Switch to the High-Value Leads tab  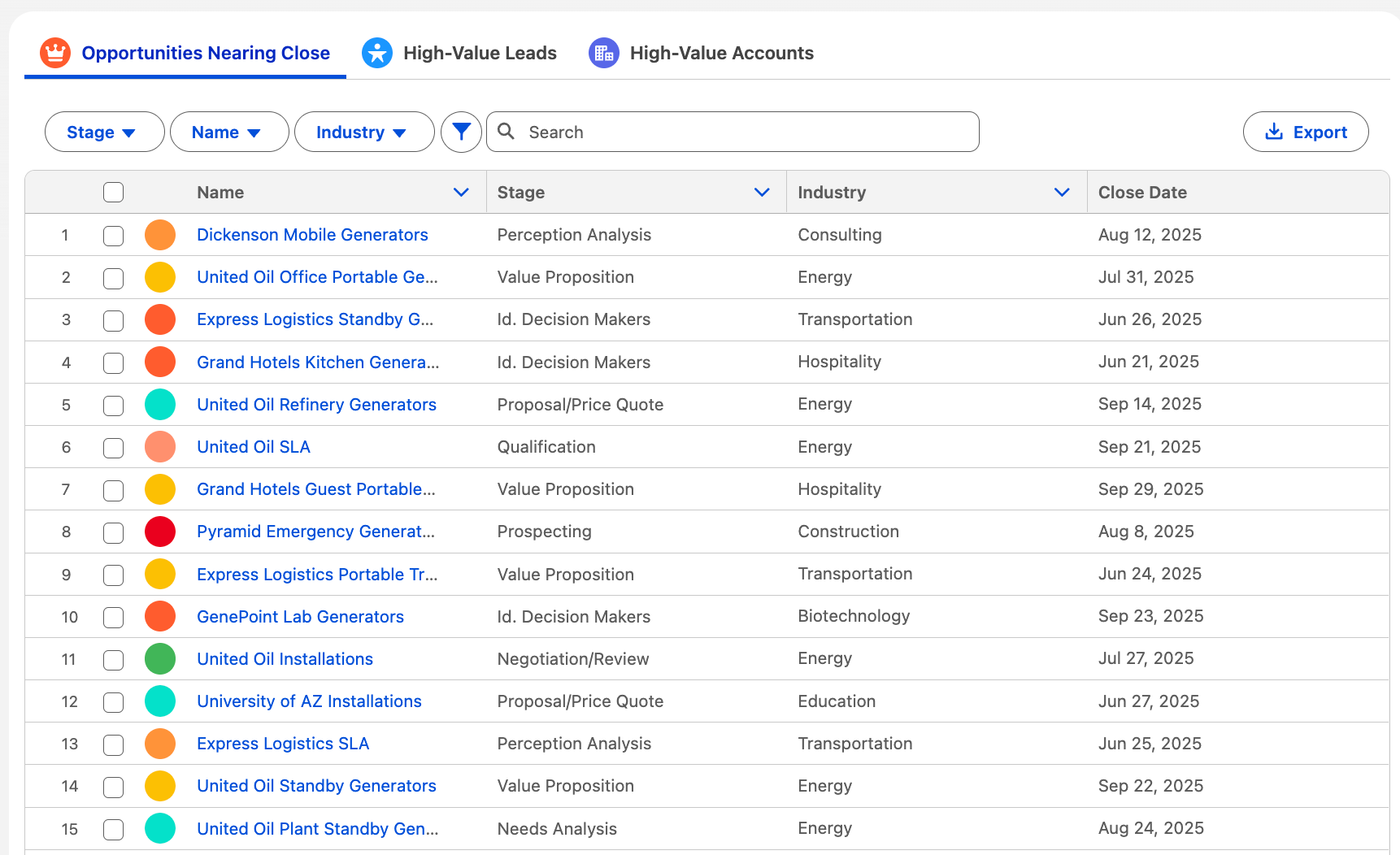click(x=479, y=53)
